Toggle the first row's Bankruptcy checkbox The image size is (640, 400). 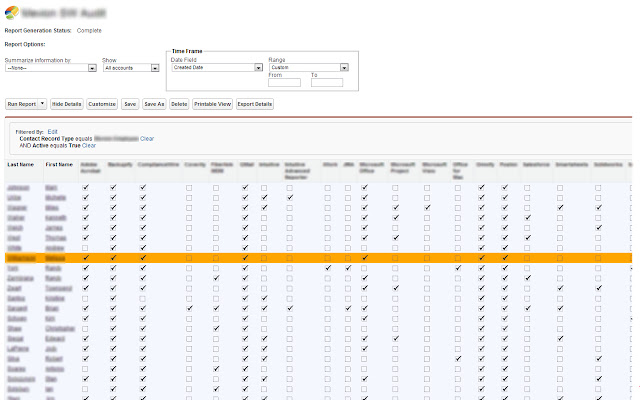click(113, 187)
